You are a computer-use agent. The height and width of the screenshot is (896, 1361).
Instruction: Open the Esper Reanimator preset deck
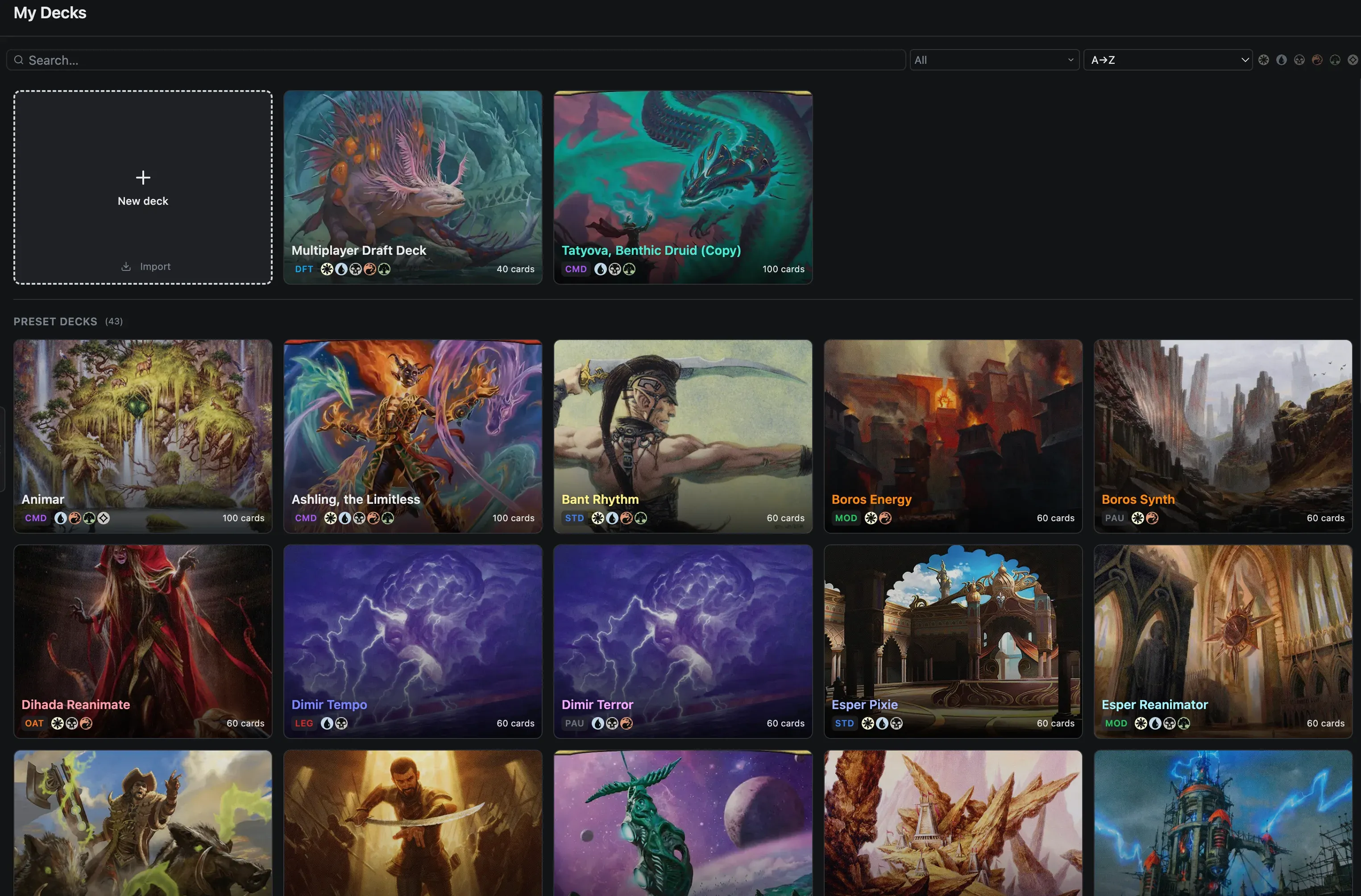tap(1223, 641)
